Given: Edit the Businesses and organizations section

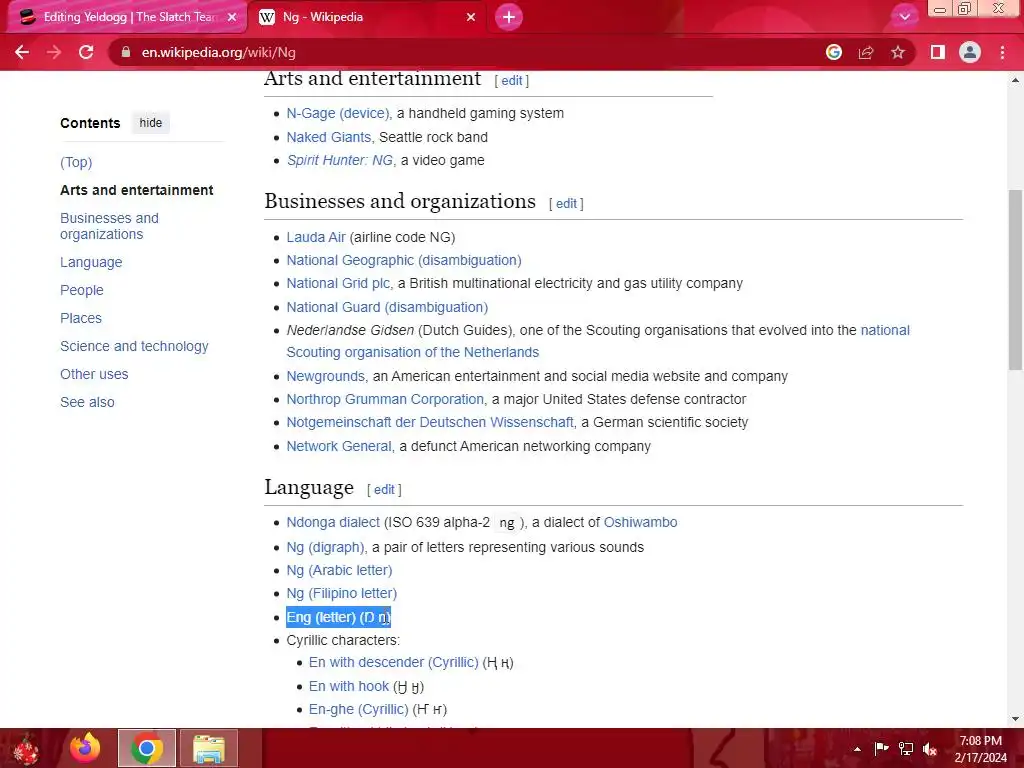Looking at the screenshot, I should pyautogui.click(x=566, y=204).
